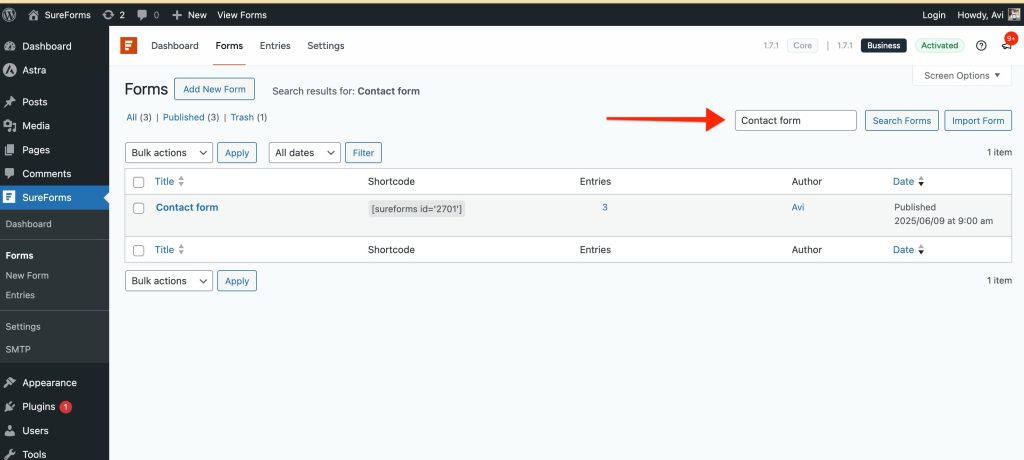1024x460 pixels.
Task: Click the WordPress logo icon
Action: coord(10,15)
